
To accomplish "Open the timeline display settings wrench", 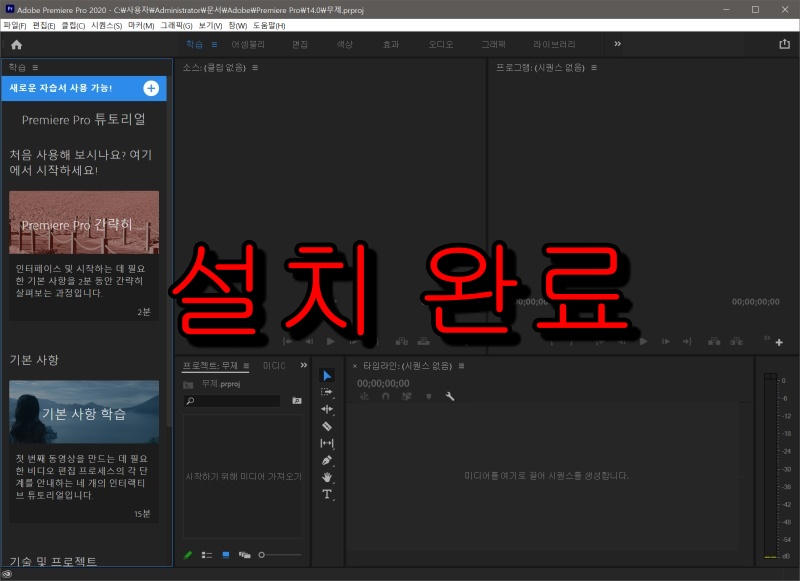I will coord(450,396).
